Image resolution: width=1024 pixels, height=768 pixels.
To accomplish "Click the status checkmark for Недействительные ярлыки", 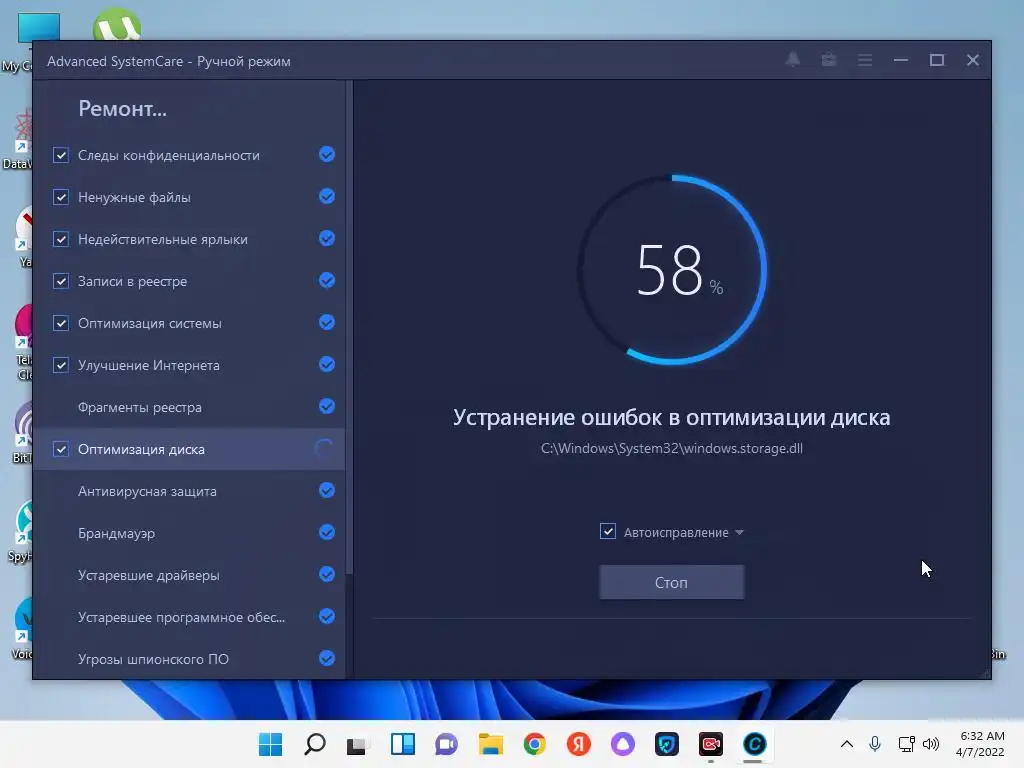I will [327, 238].
